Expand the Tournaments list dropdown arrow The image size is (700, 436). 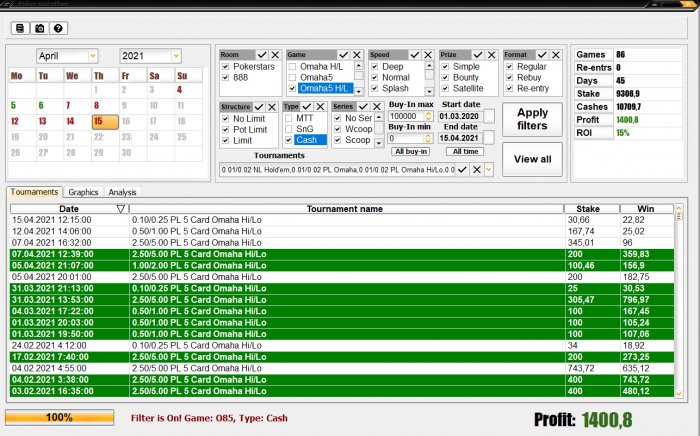tap(489, 170)
